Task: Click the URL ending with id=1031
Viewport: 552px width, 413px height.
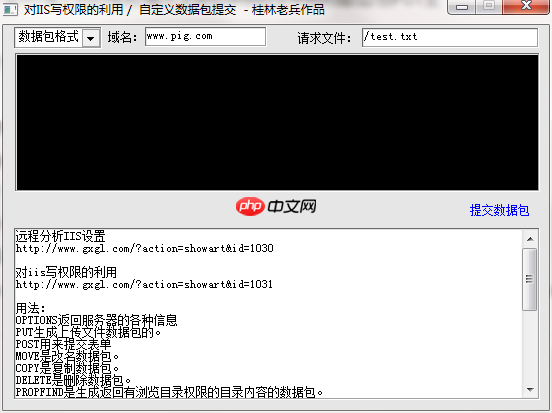Action: click(144, 284)
